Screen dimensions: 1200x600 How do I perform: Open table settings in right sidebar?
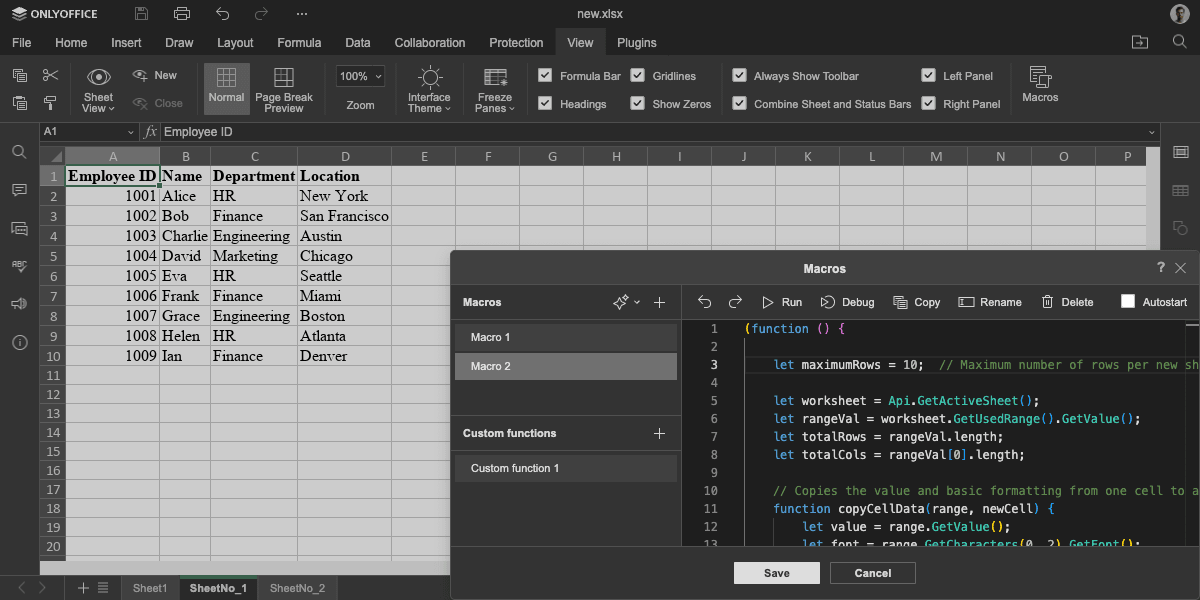click(1180, 190)
